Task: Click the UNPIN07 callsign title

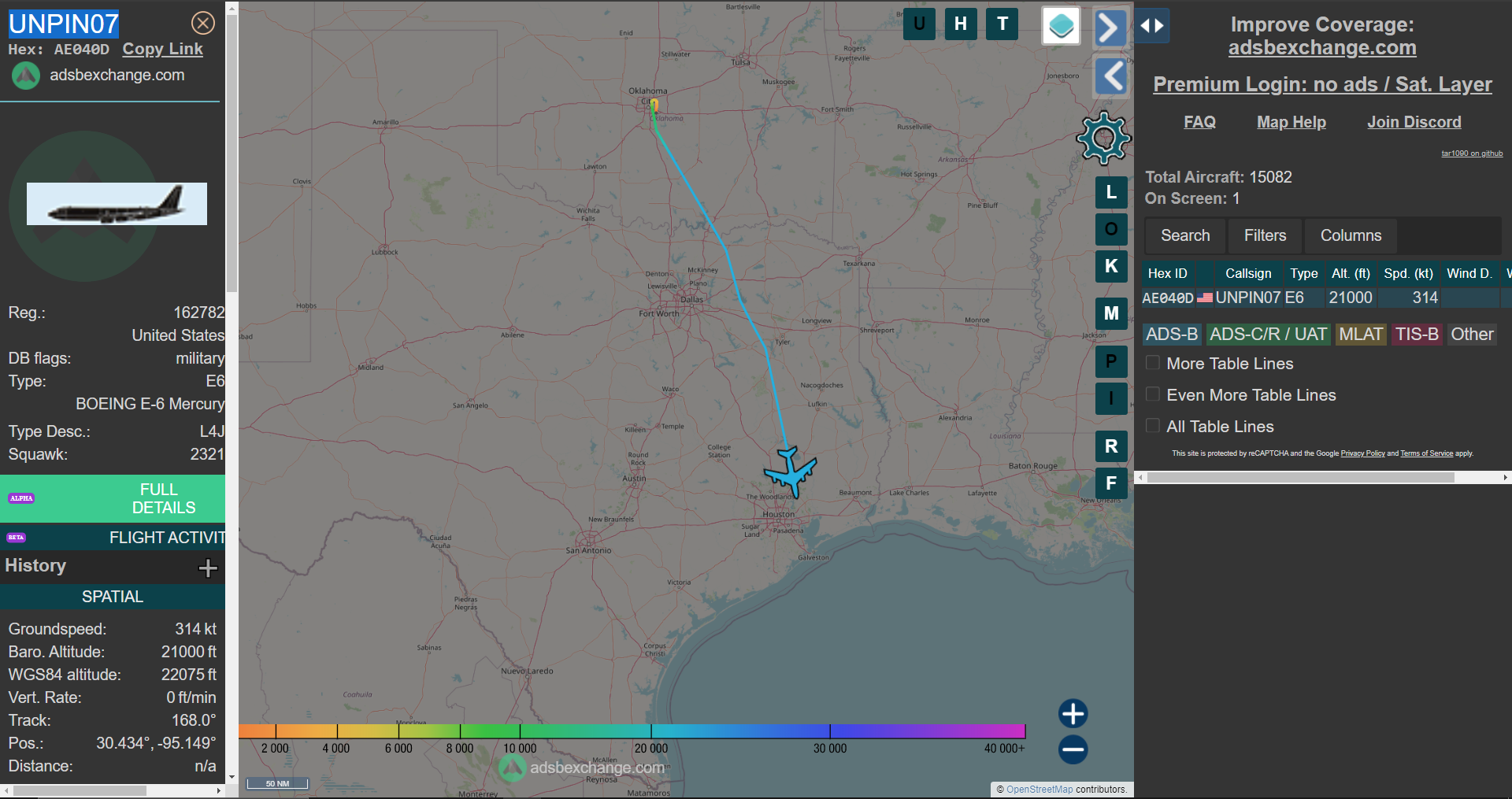Action: click(64, 24)
